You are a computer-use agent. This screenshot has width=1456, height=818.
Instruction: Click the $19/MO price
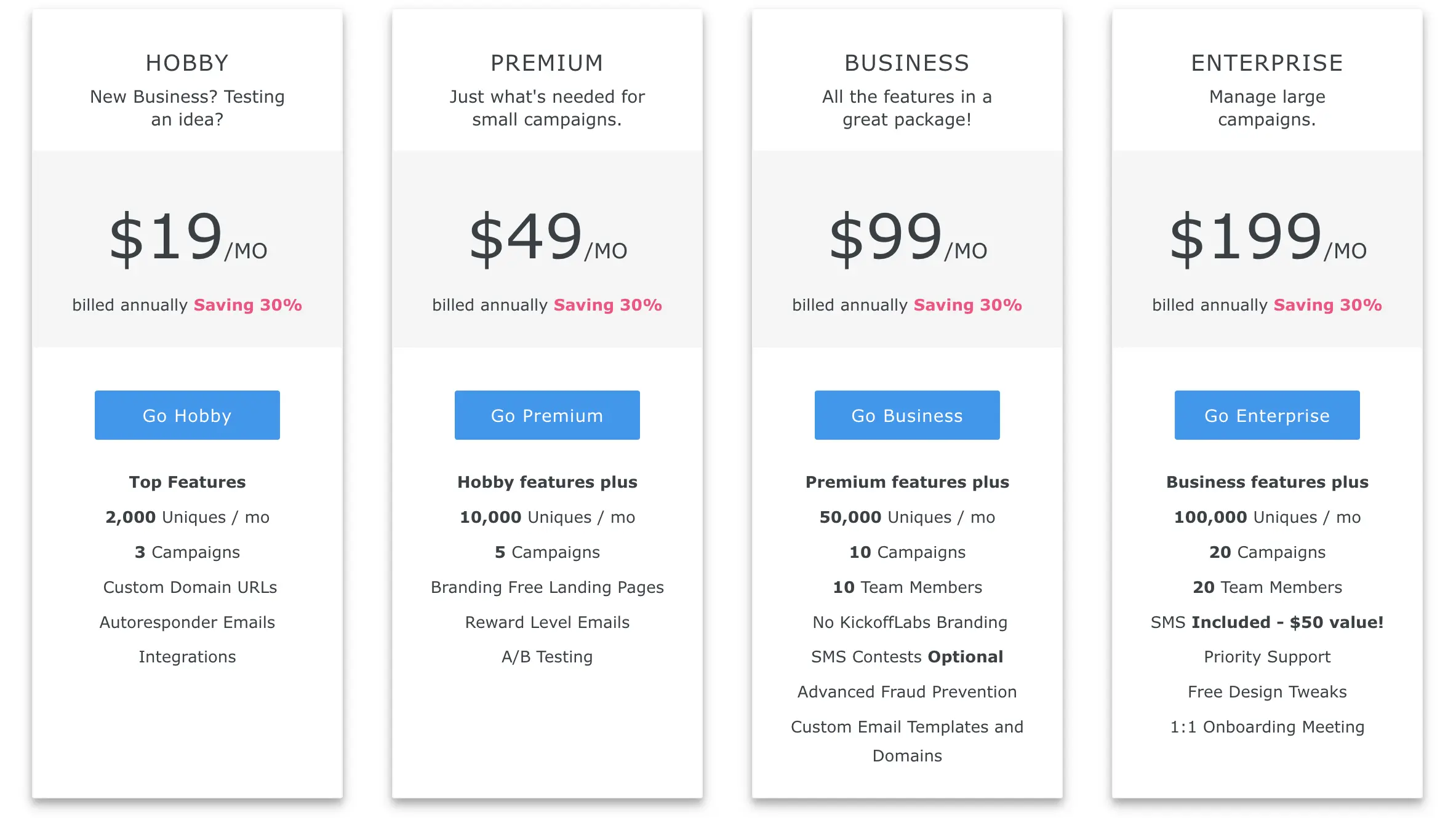pyautogui.click(x=187, y=238)
